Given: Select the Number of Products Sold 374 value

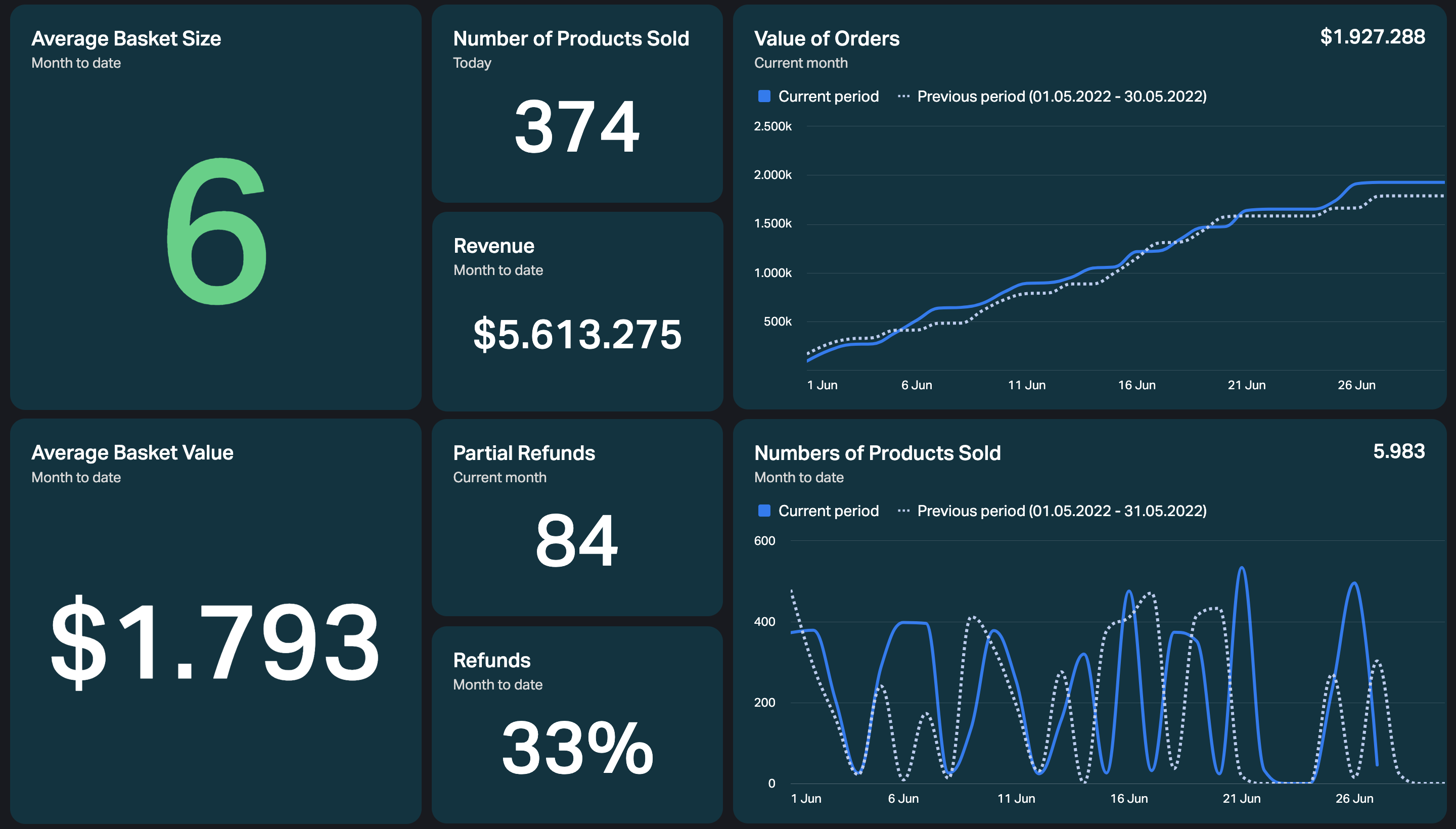Looking at the screenshot, I should (x=577, y=126).
